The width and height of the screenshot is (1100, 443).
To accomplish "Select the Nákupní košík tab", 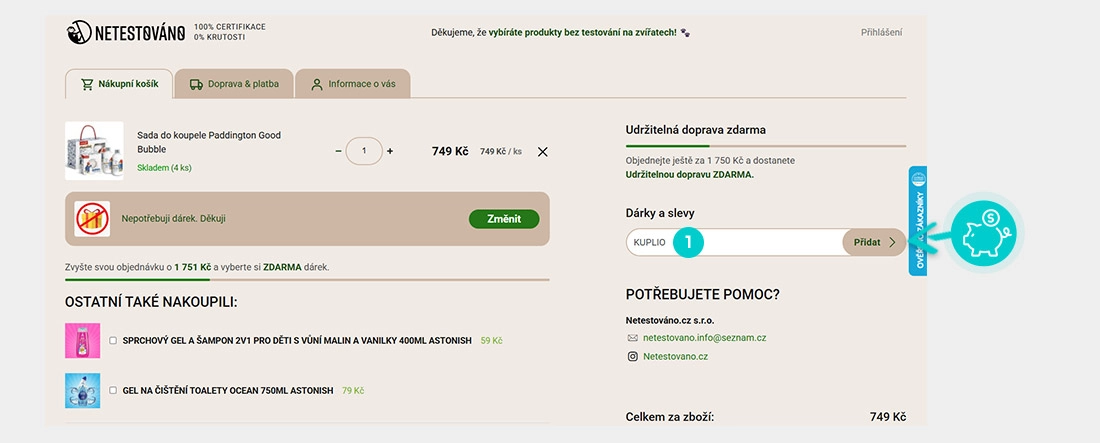I will 119,84.
